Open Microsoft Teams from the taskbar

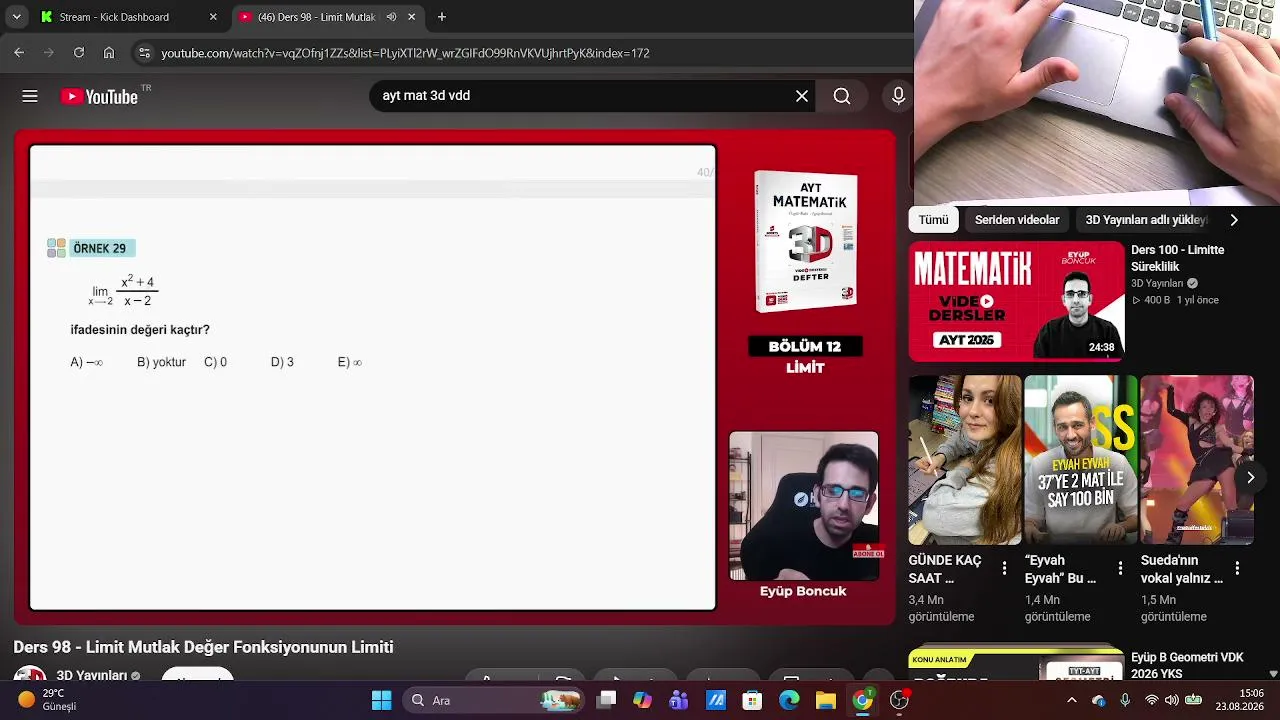679,700
